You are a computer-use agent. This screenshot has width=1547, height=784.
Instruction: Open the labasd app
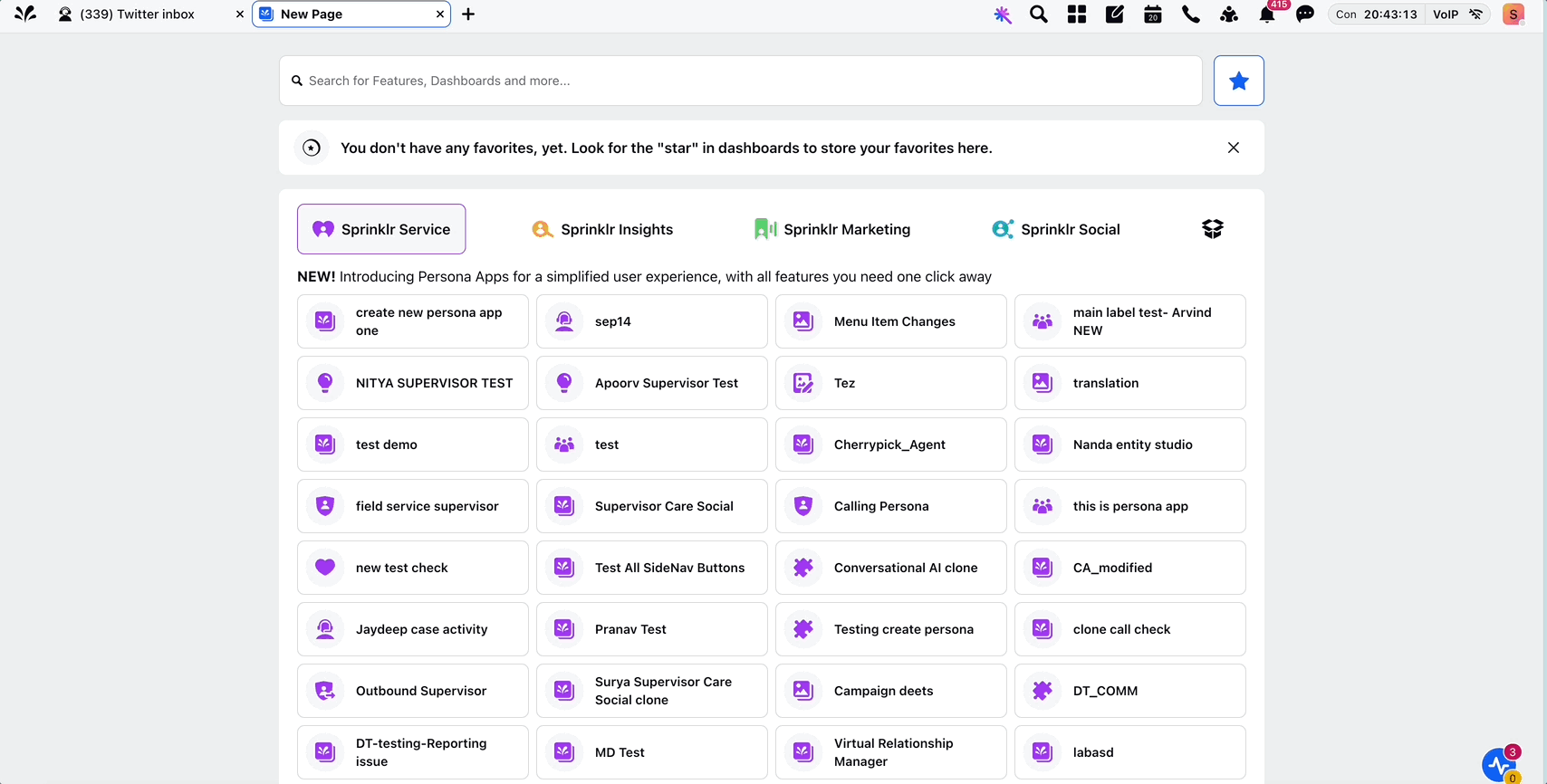coord(1129,752)
